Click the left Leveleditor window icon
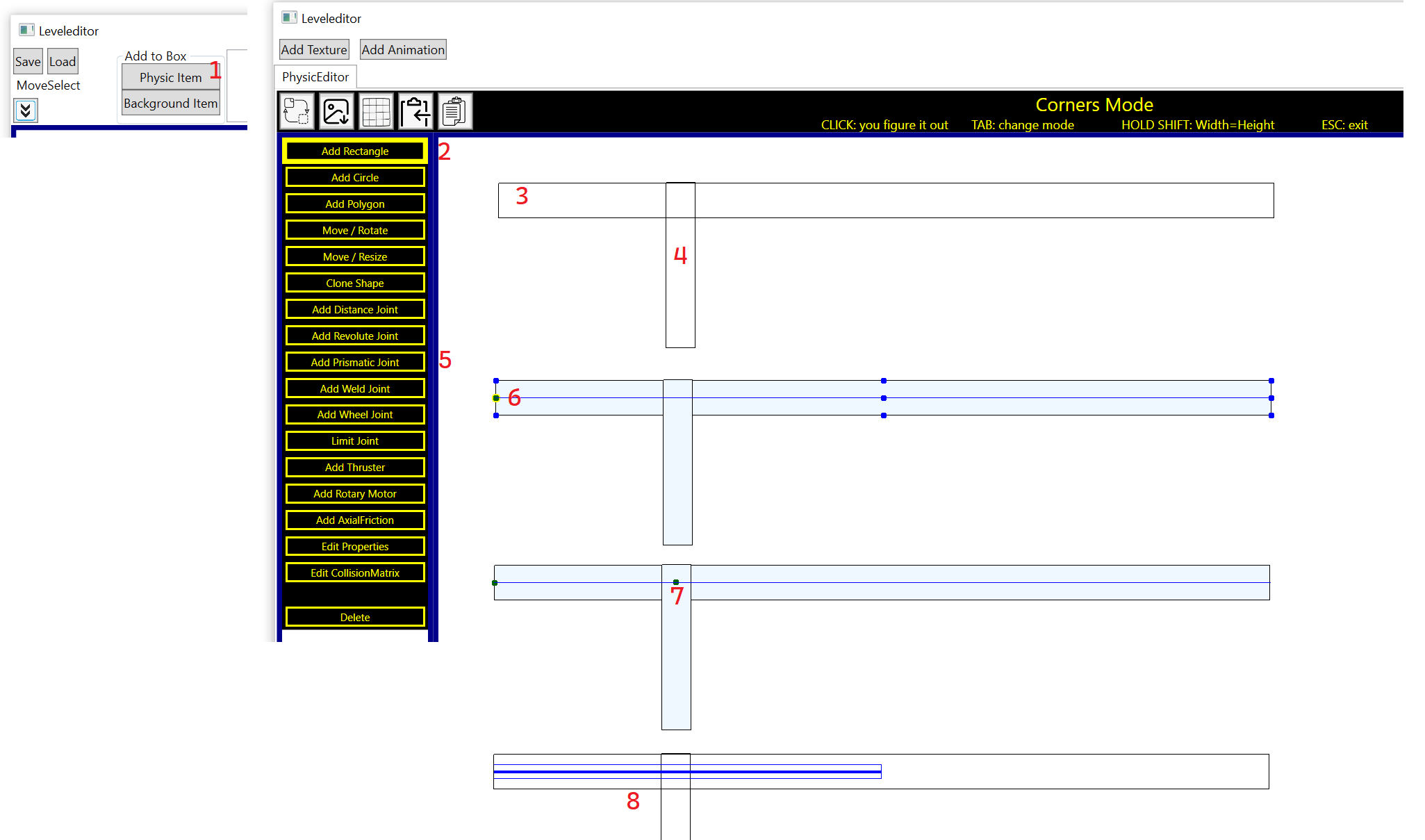This screenshot has width=1425, height=840. pyautogui.click(x=26, y=30)
